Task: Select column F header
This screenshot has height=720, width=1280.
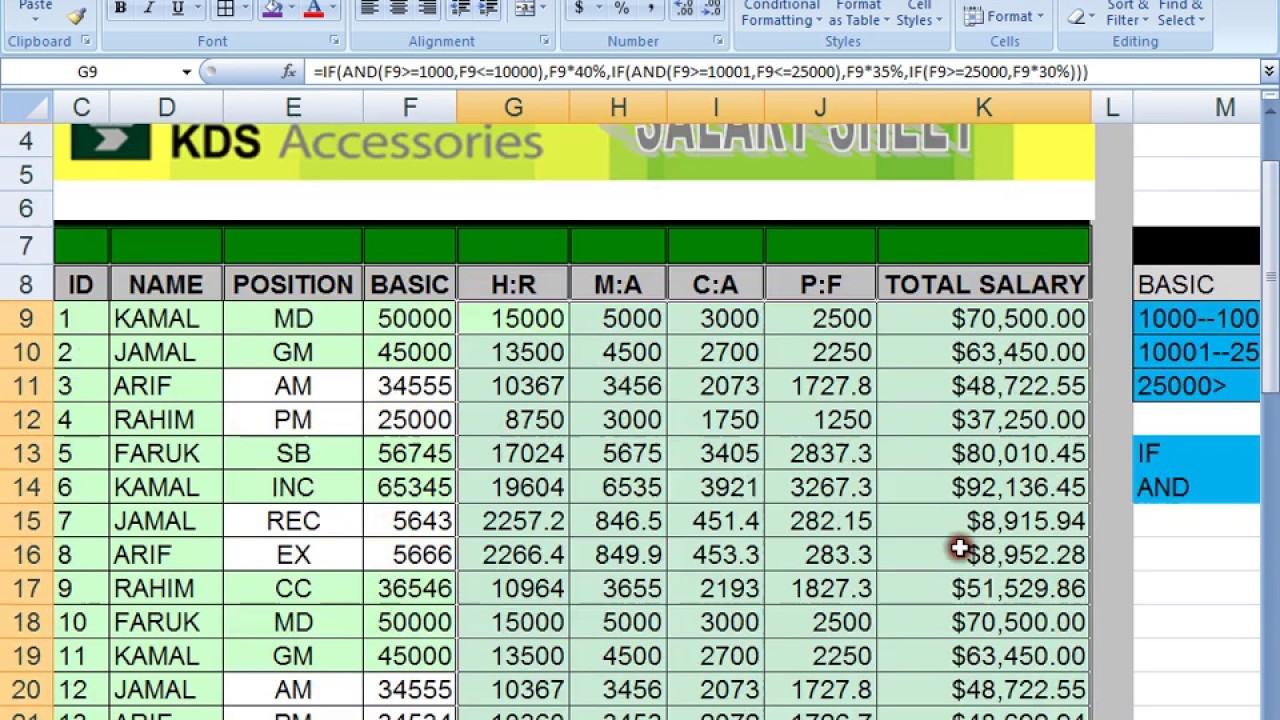Action: 410,107
